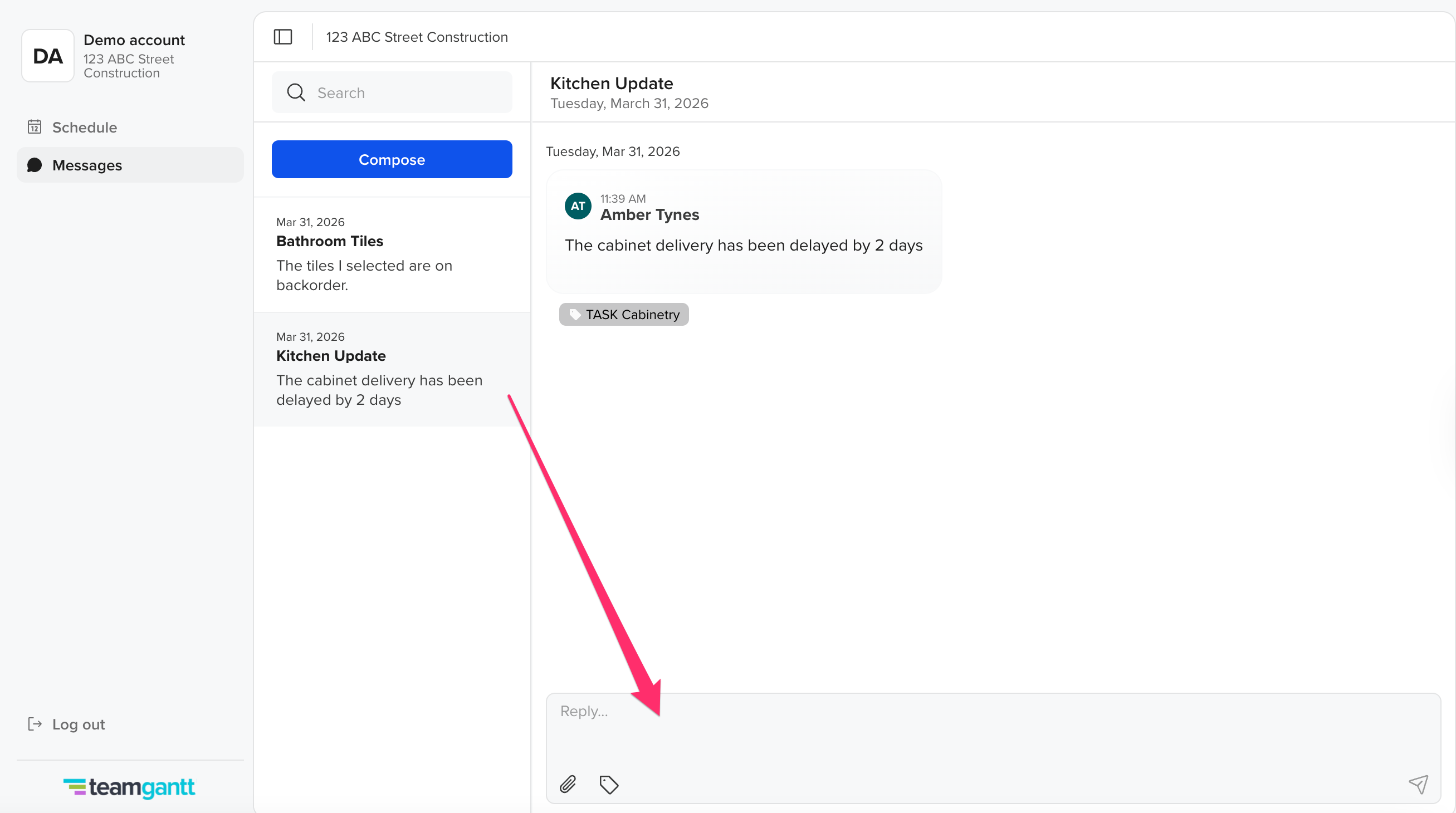Click the Schedule calendar icon
The height and width of the screenshot is (813, 1456).
35,127
